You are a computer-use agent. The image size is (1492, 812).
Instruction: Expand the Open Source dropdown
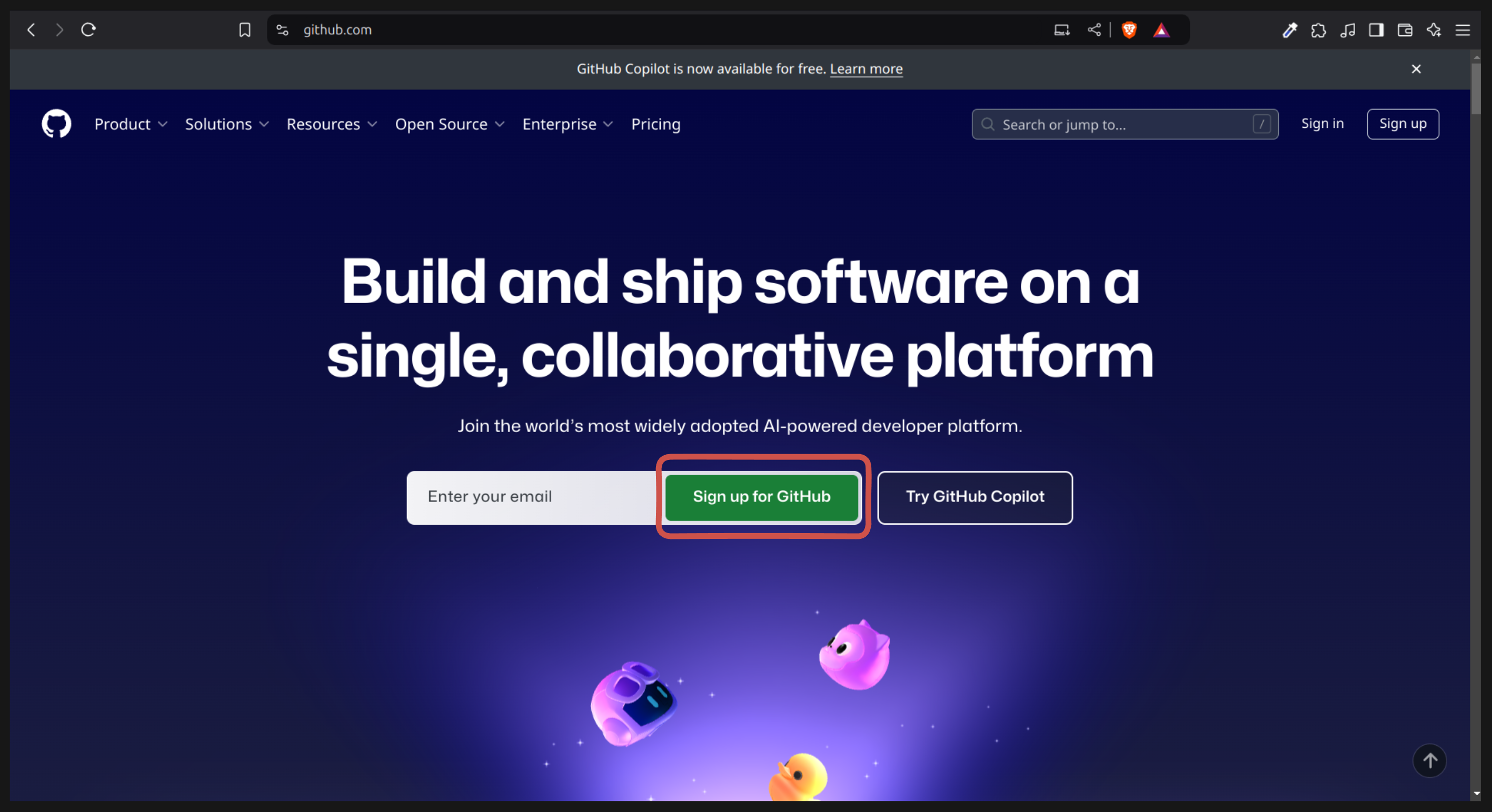pyautogui.click(x=450, y=124)
